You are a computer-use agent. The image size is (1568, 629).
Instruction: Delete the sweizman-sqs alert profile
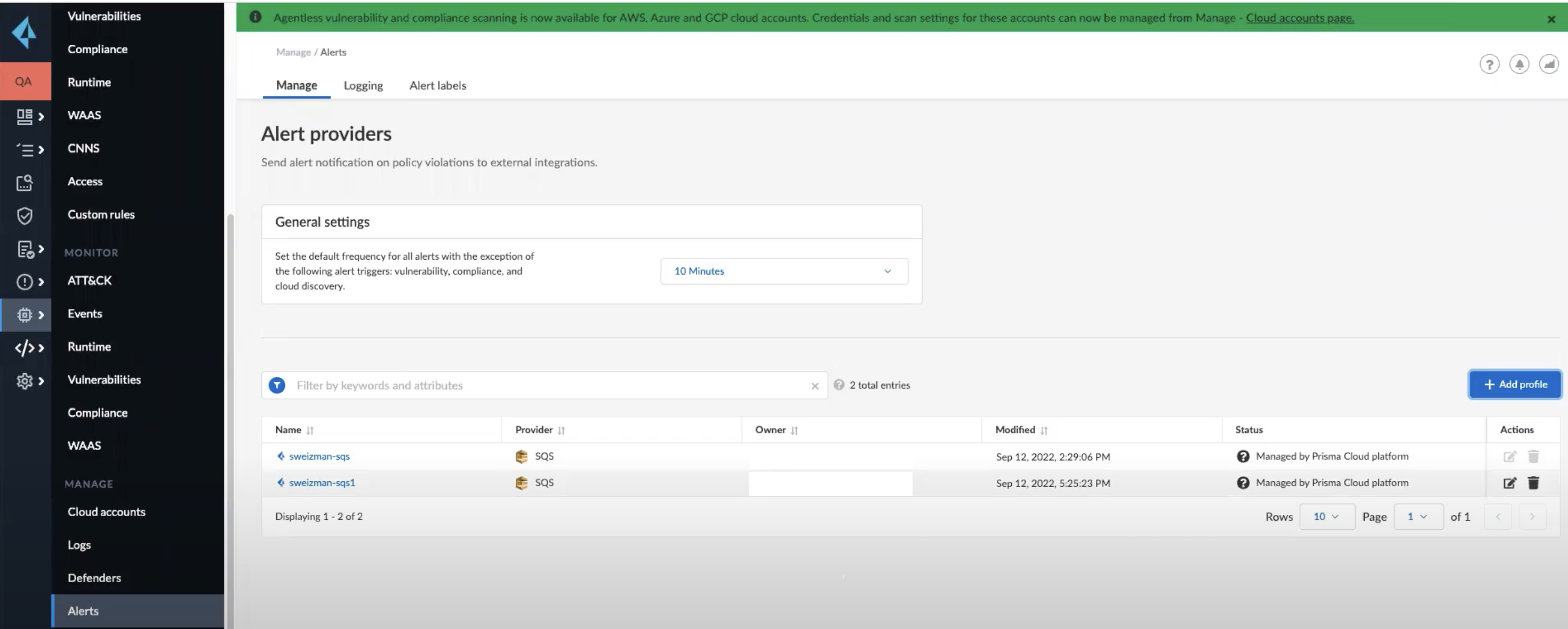(1533, 456)
